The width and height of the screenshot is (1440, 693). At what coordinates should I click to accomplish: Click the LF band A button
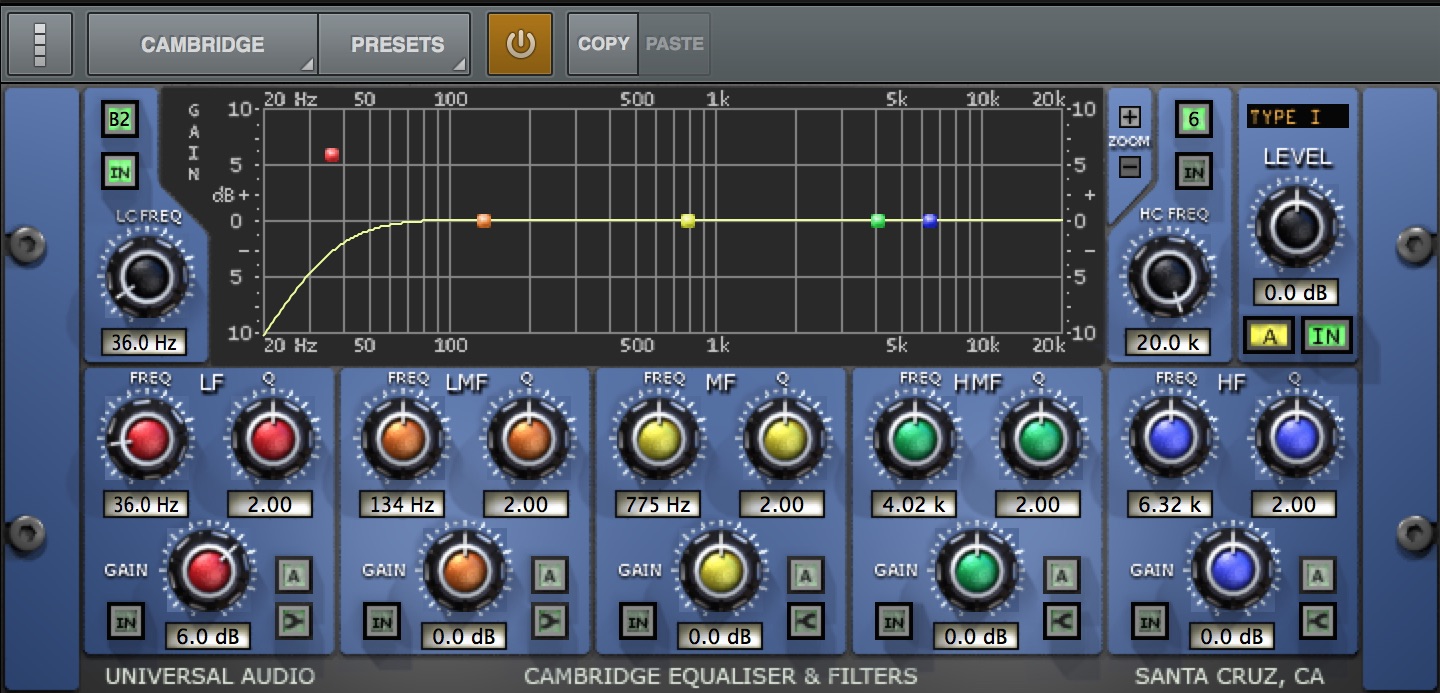click(293, 575)
